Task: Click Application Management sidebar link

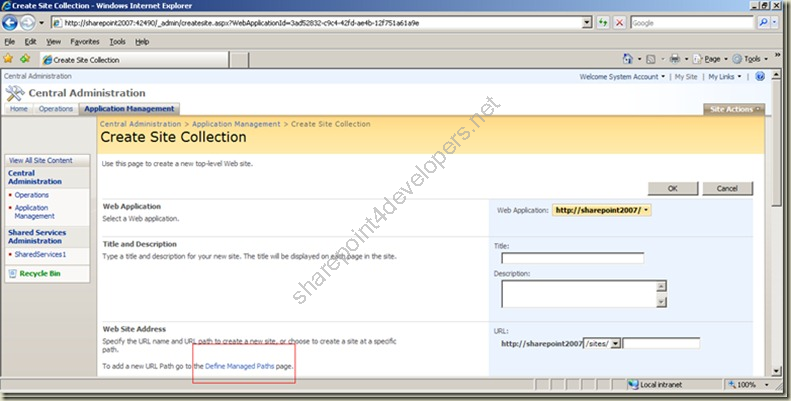Action: coord(34,212)
